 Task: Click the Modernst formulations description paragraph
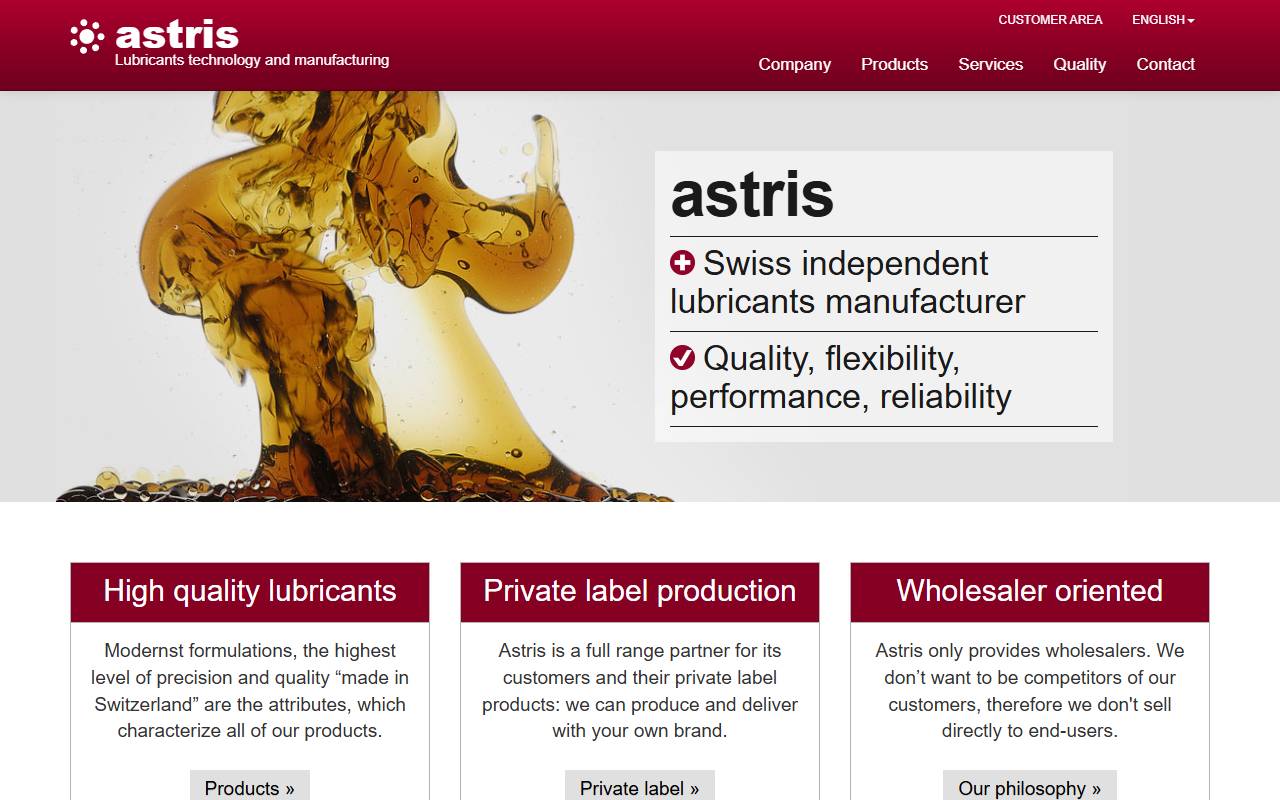(x=250, y=691)
